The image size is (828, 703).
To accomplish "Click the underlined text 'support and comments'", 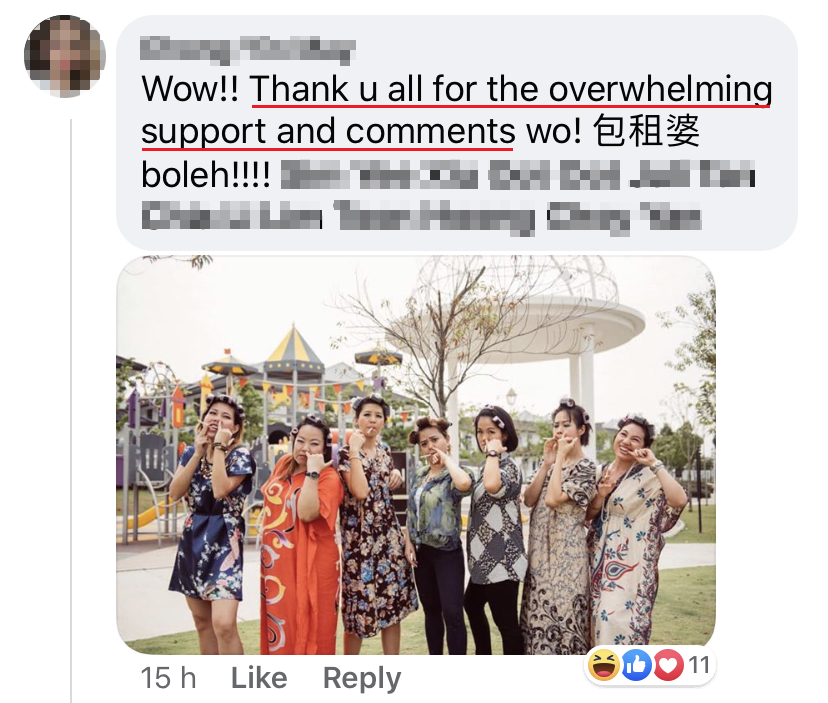I will [x=327, y=132].
